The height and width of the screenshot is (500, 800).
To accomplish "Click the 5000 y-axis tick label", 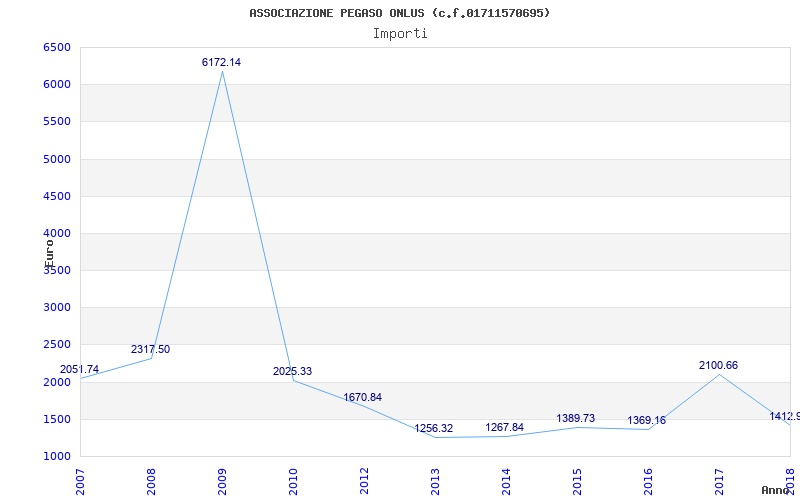I will point(57,159).
